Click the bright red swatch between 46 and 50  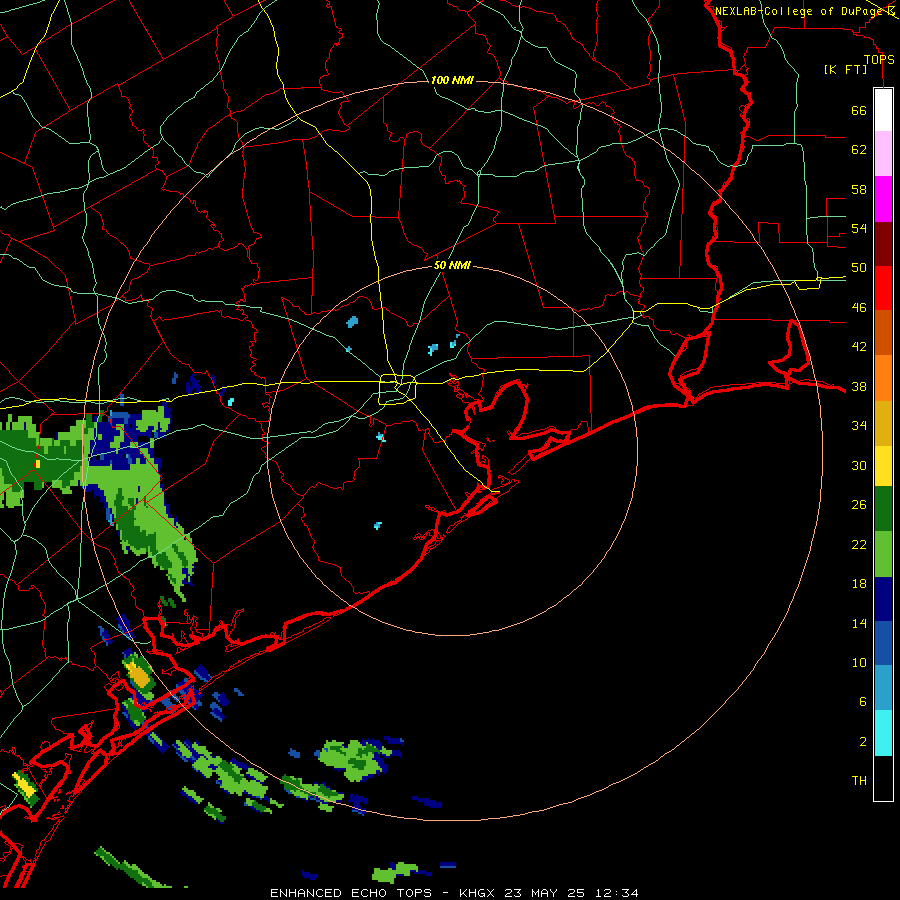pyautogui.click(x=883, y=288)
